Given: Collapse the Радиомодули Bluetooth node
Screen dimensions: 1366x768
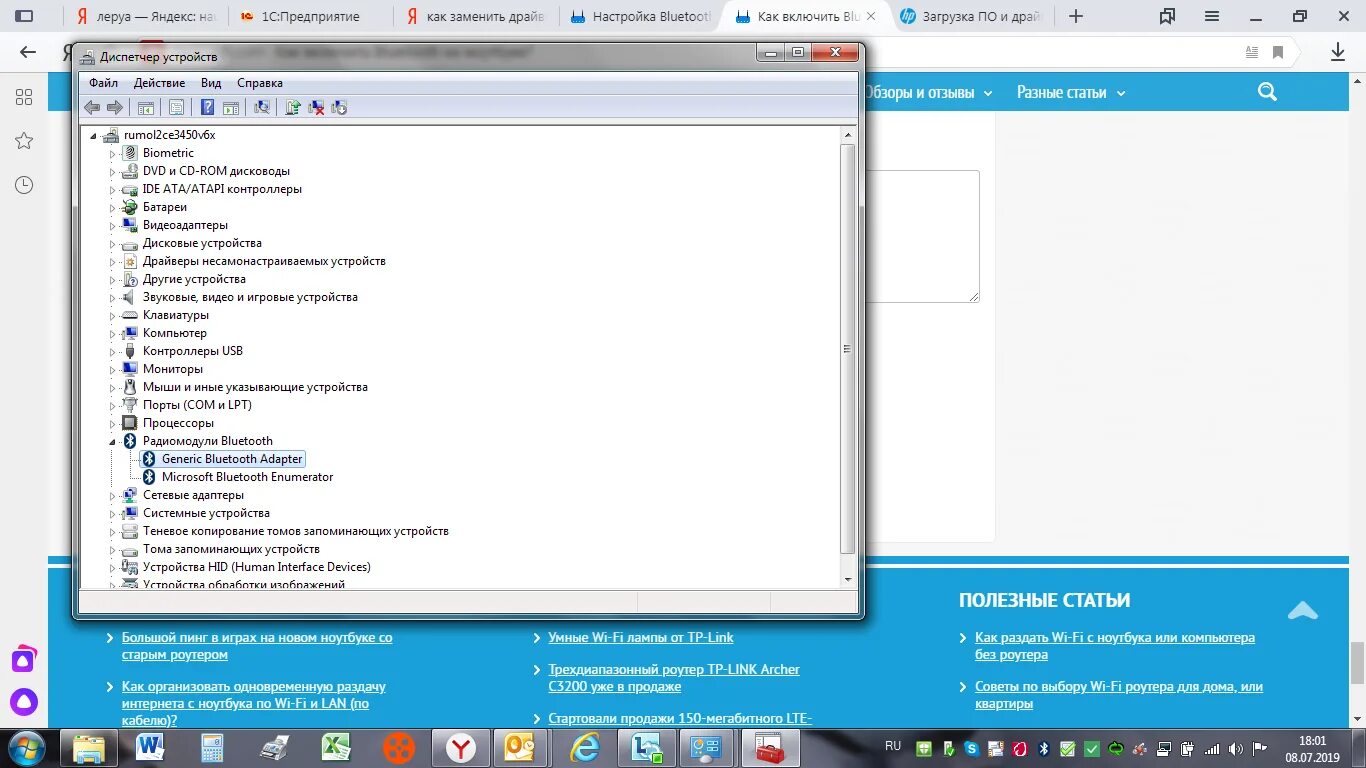Looking at the screenshot, I should coord(112,441).
